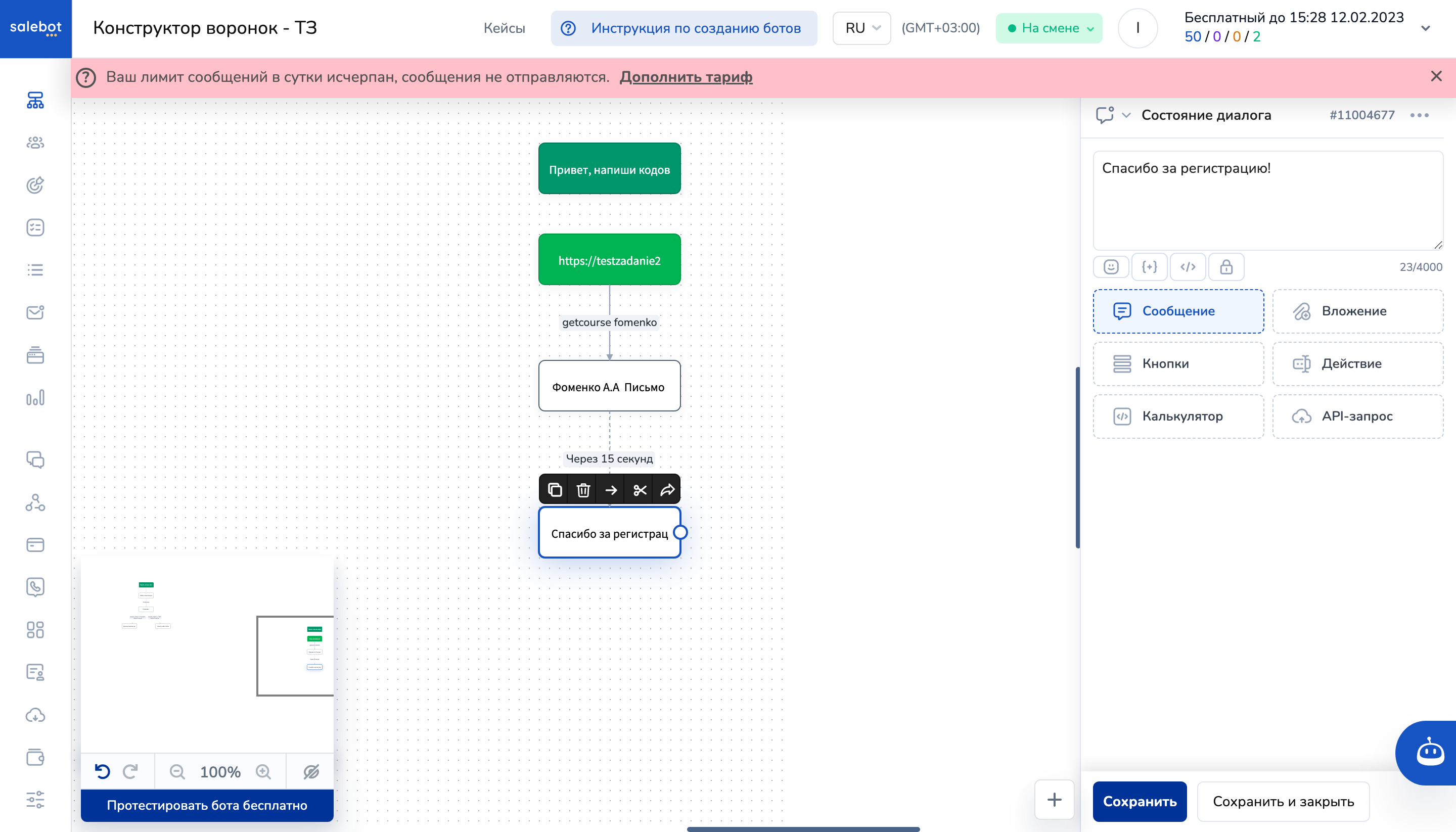Expand the account tariff chevron
1456x832 pixels.
(x=1425, y=28)
